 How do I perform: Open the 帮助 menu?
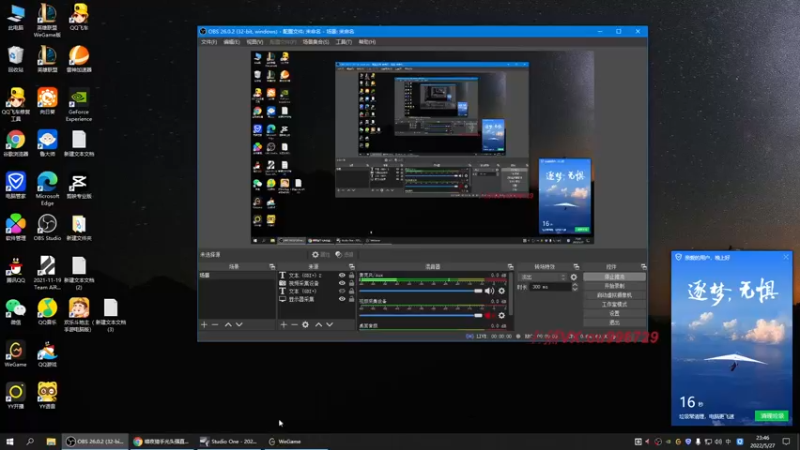point(367,42)
